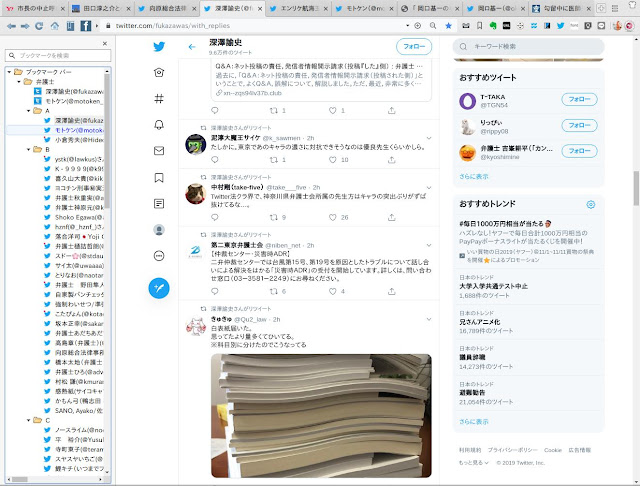Click the browser home icon
Viewport: 640px width, 486px height.
click(x=54, y=26)
